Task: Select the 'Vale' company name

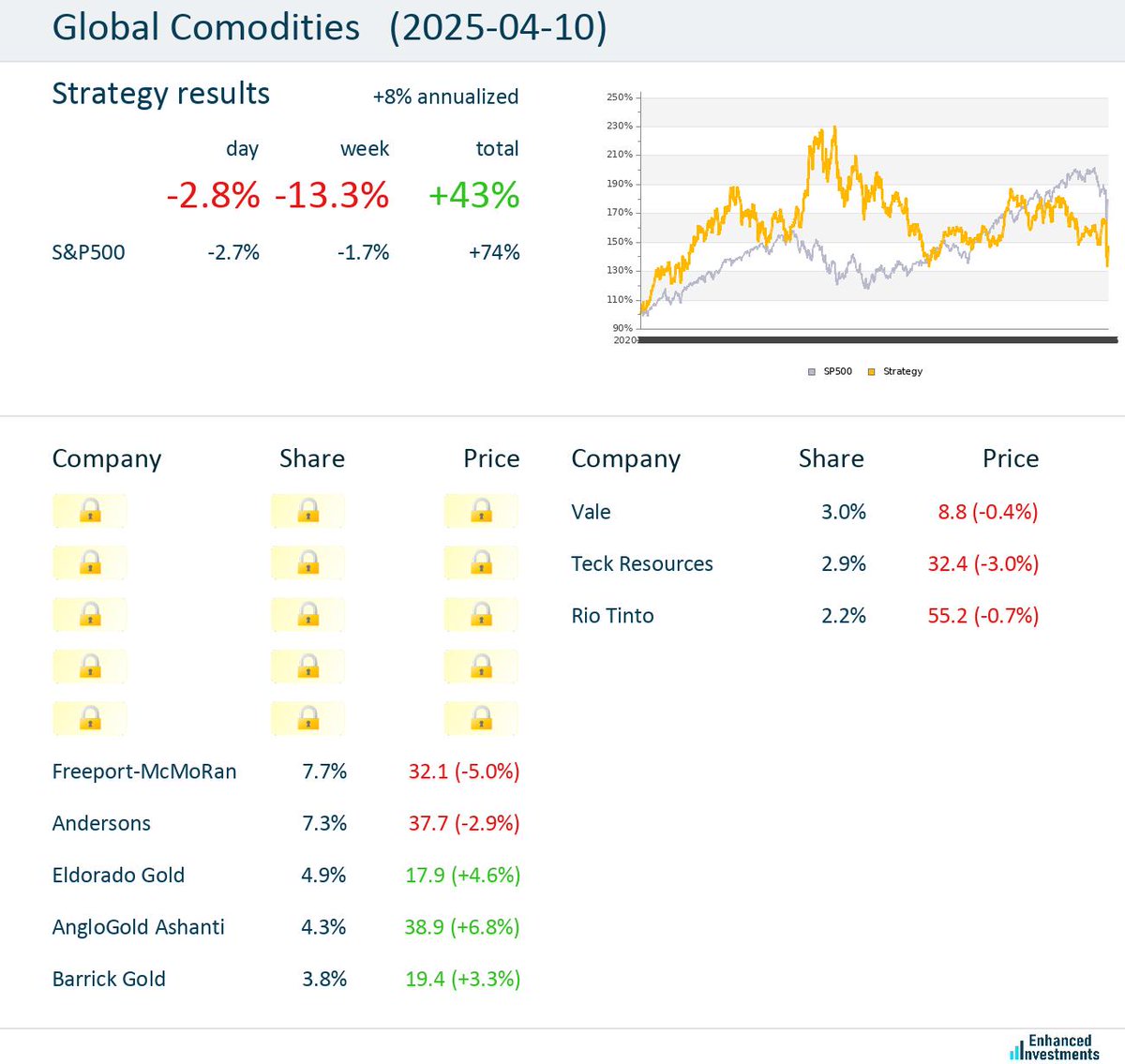Action: pyautogui.click(x=591, y=512)
